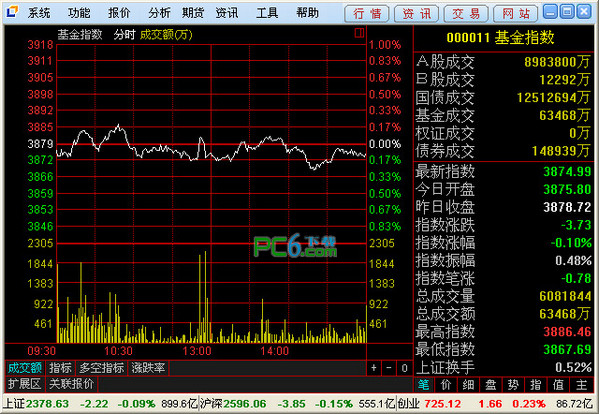Select the 笔 tab in bottom right panel
Viewport: 599px width, 414px height.
coord(424,385)
